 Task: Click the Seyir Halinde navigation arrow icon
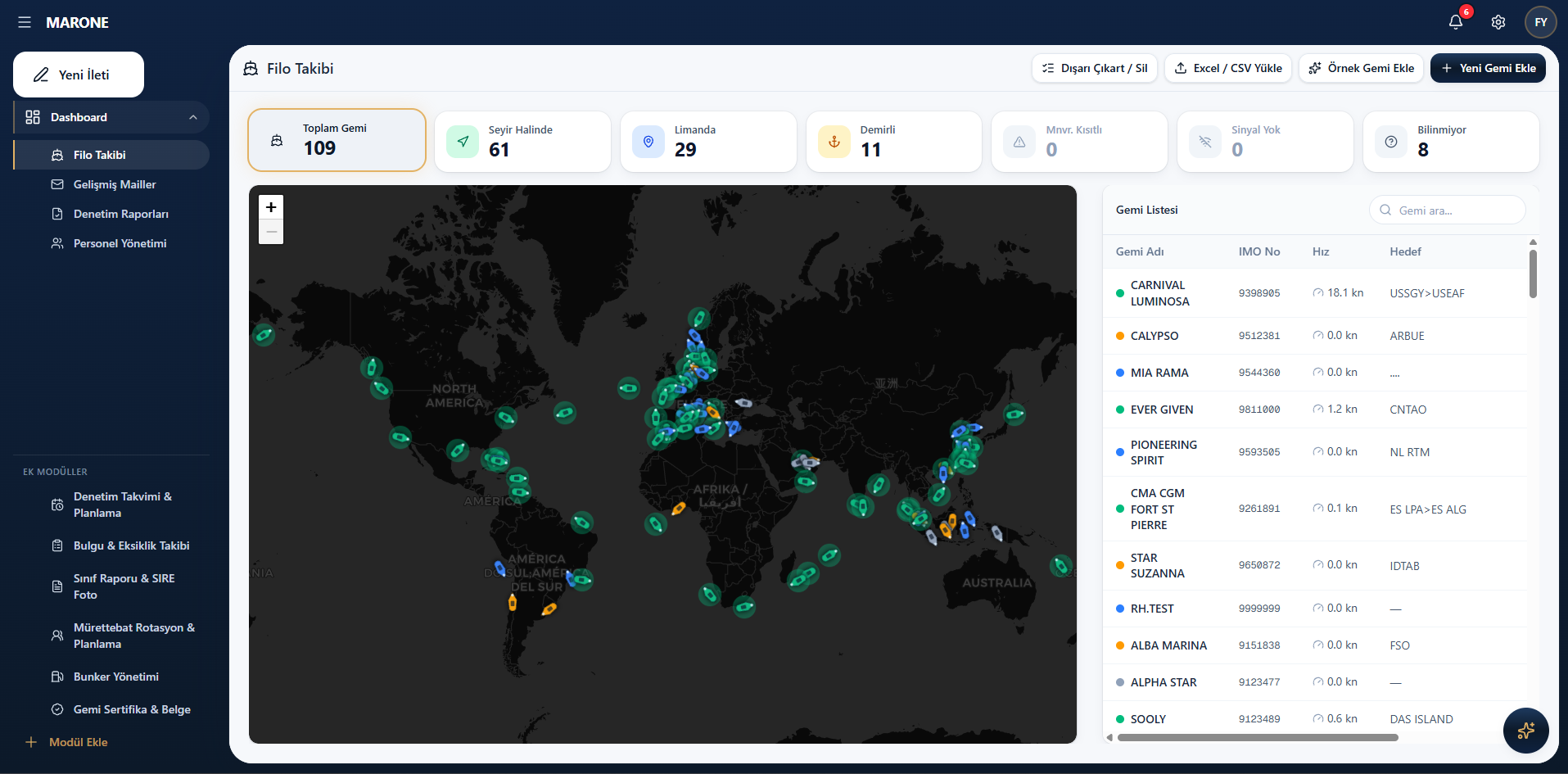pyautogui.click(x=463, y=142)
